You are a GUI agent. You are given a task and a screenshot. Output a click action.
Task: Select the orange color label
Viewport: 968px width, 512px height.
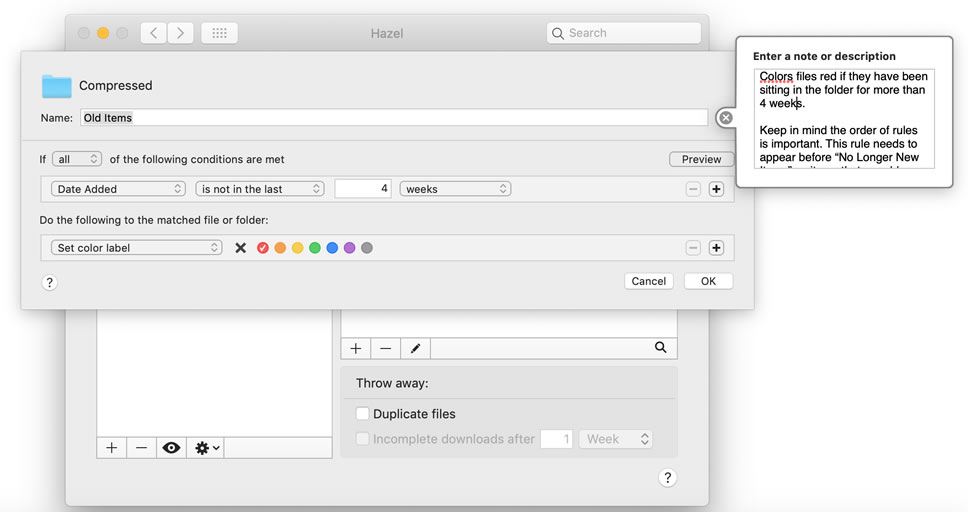click(x=280, y=248)
